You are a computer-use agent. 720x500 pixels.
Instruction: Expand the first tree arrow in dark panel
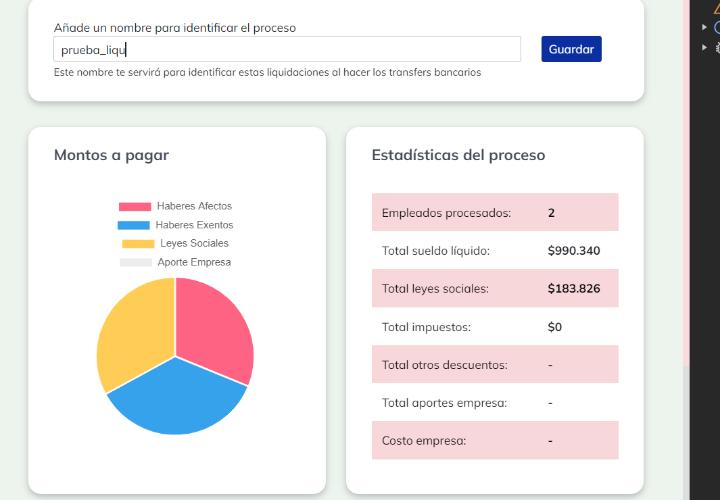(x=705, y=27)
